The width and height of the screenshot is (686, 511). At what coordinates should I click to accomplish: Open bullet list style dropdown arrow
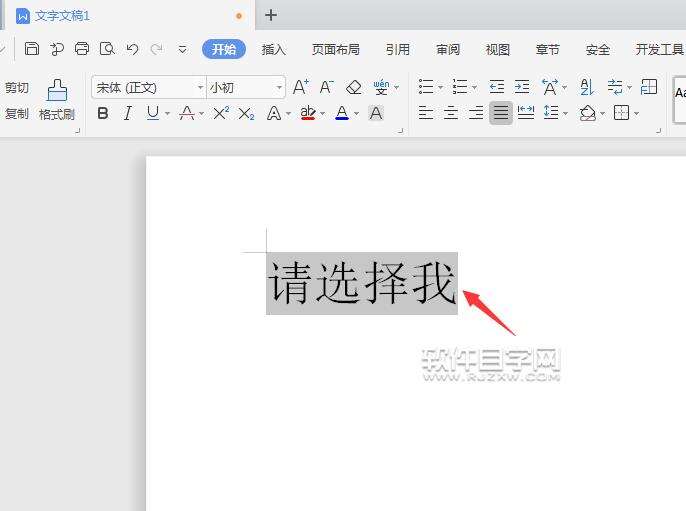point(440,88)
